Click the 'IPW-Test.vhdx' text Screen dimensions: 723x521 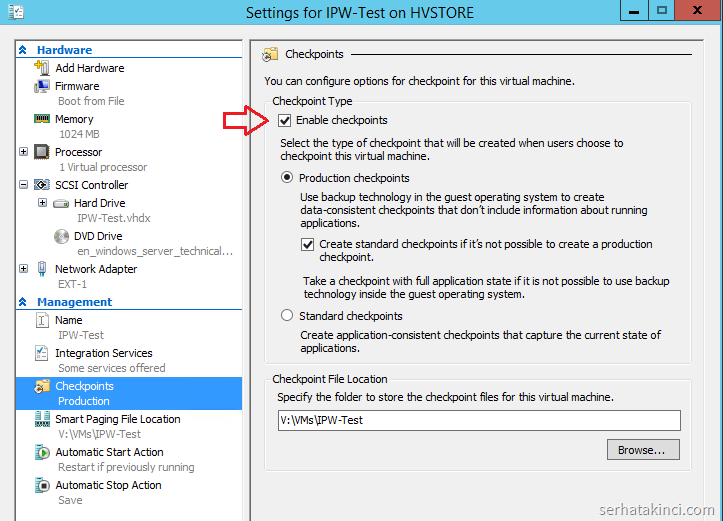click(x=113, y=218)
